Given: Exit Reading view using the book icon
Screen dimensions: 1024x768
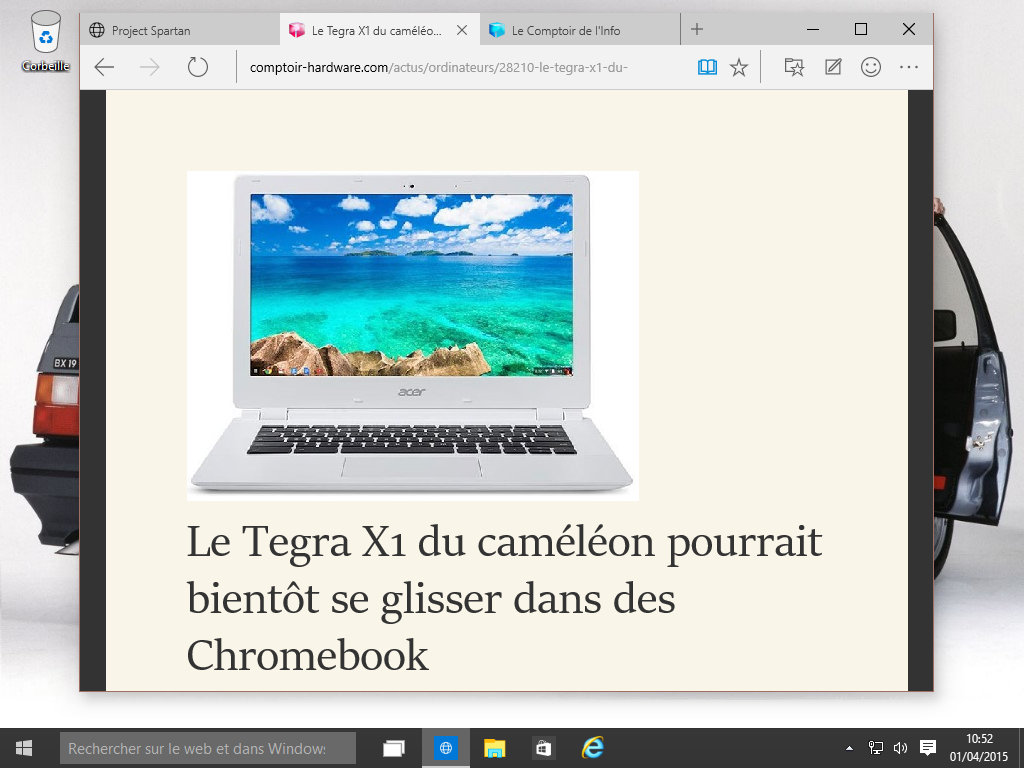Looking at the screenshot, I should click(x=707, y=67).
